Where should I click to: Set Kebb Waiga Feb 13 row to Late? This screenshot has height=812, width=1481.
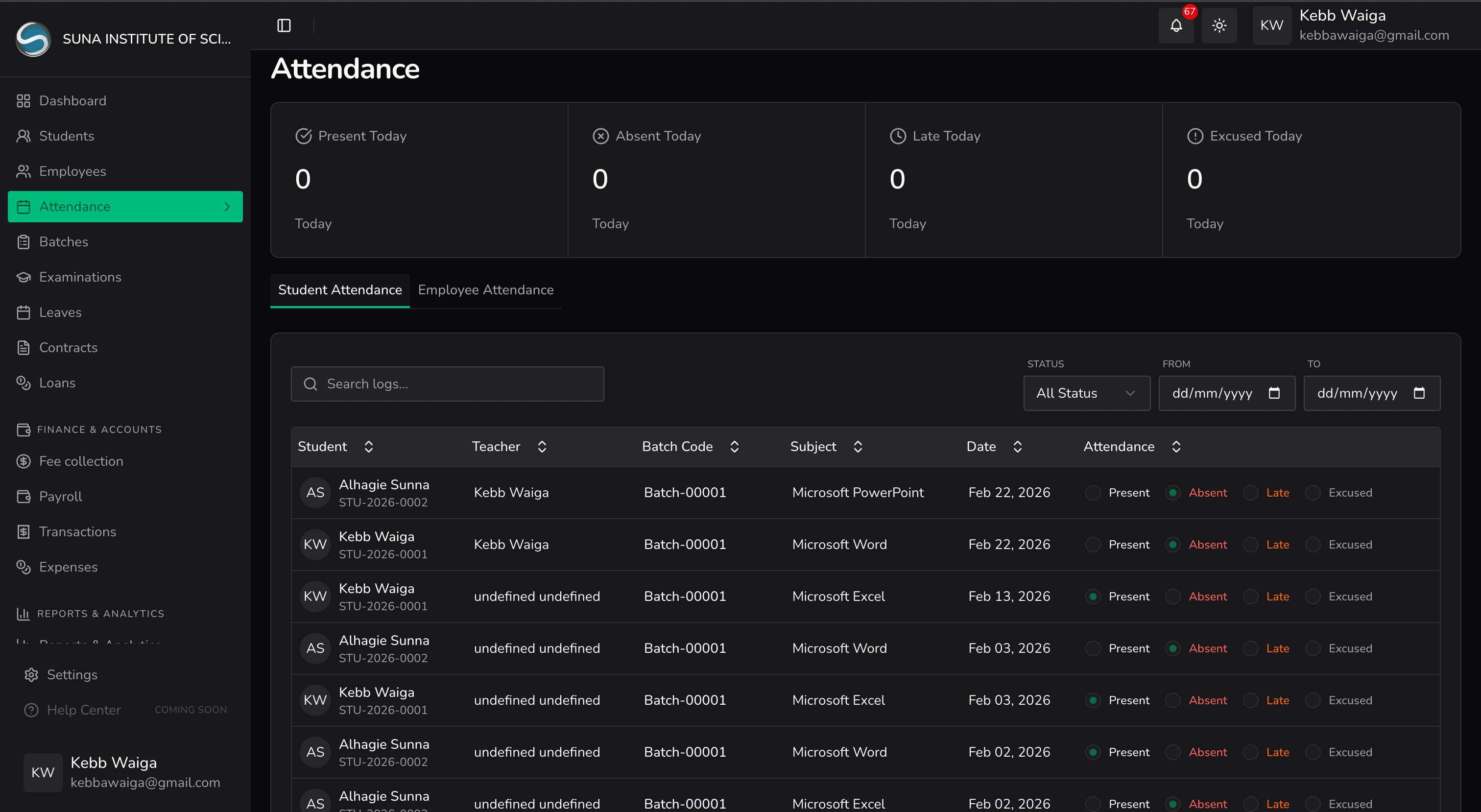(x=1250, y=597)
